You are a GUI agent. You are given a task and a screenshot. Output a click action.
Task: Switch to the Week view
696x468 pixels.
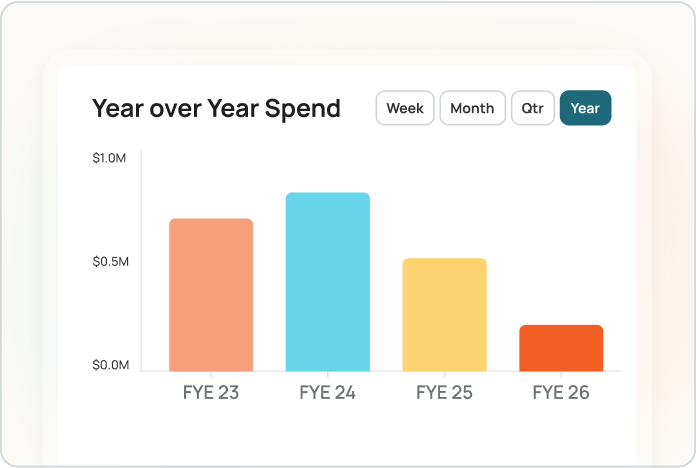[x=405, y=108]
